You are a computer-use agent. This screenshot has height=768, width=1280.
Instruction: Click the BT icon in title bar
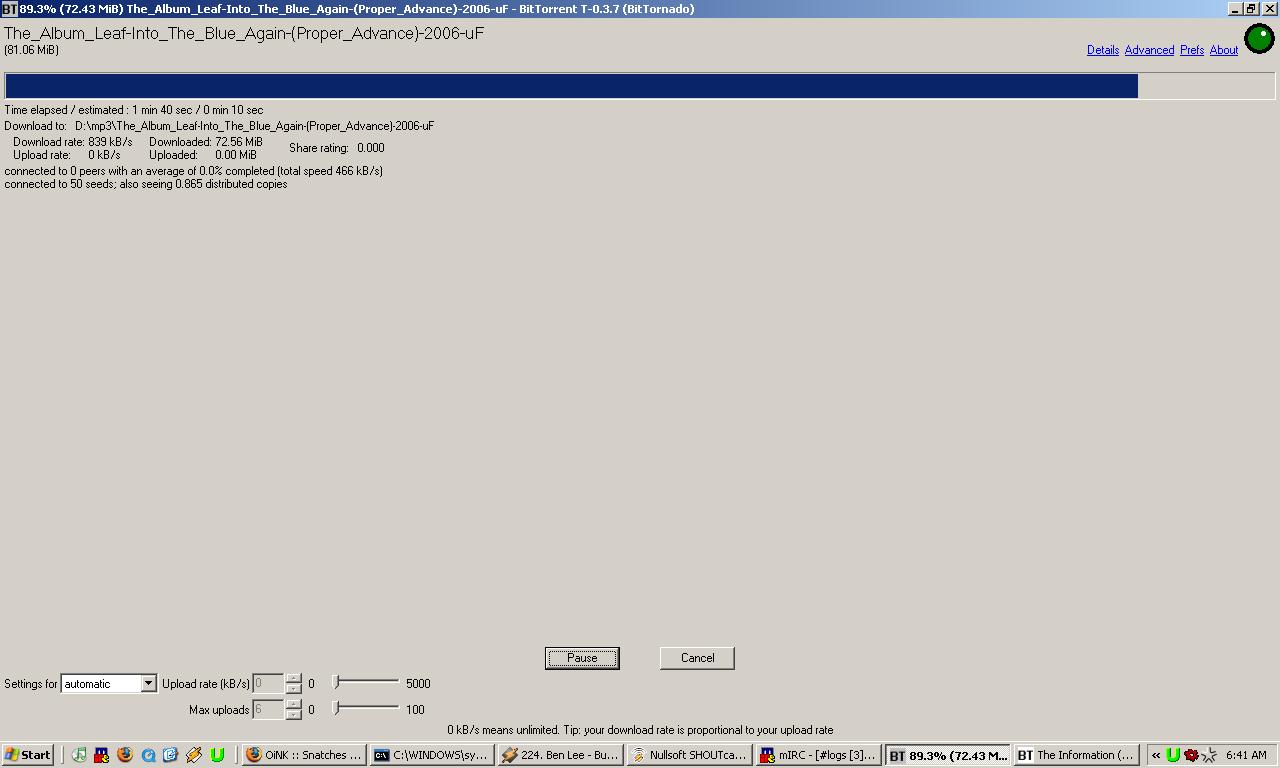[x=9, y=9]
